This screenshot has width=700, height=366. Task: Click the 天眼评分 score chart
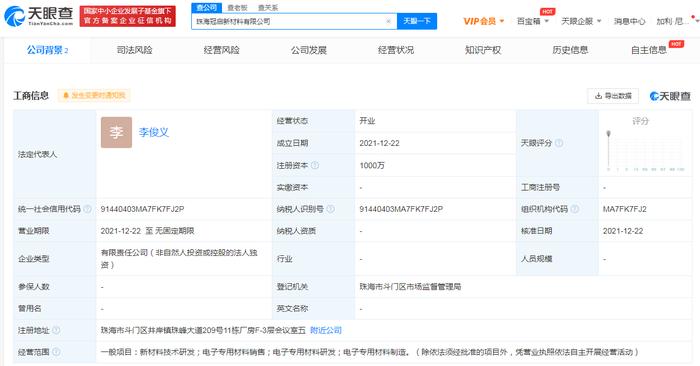[645, 151]
